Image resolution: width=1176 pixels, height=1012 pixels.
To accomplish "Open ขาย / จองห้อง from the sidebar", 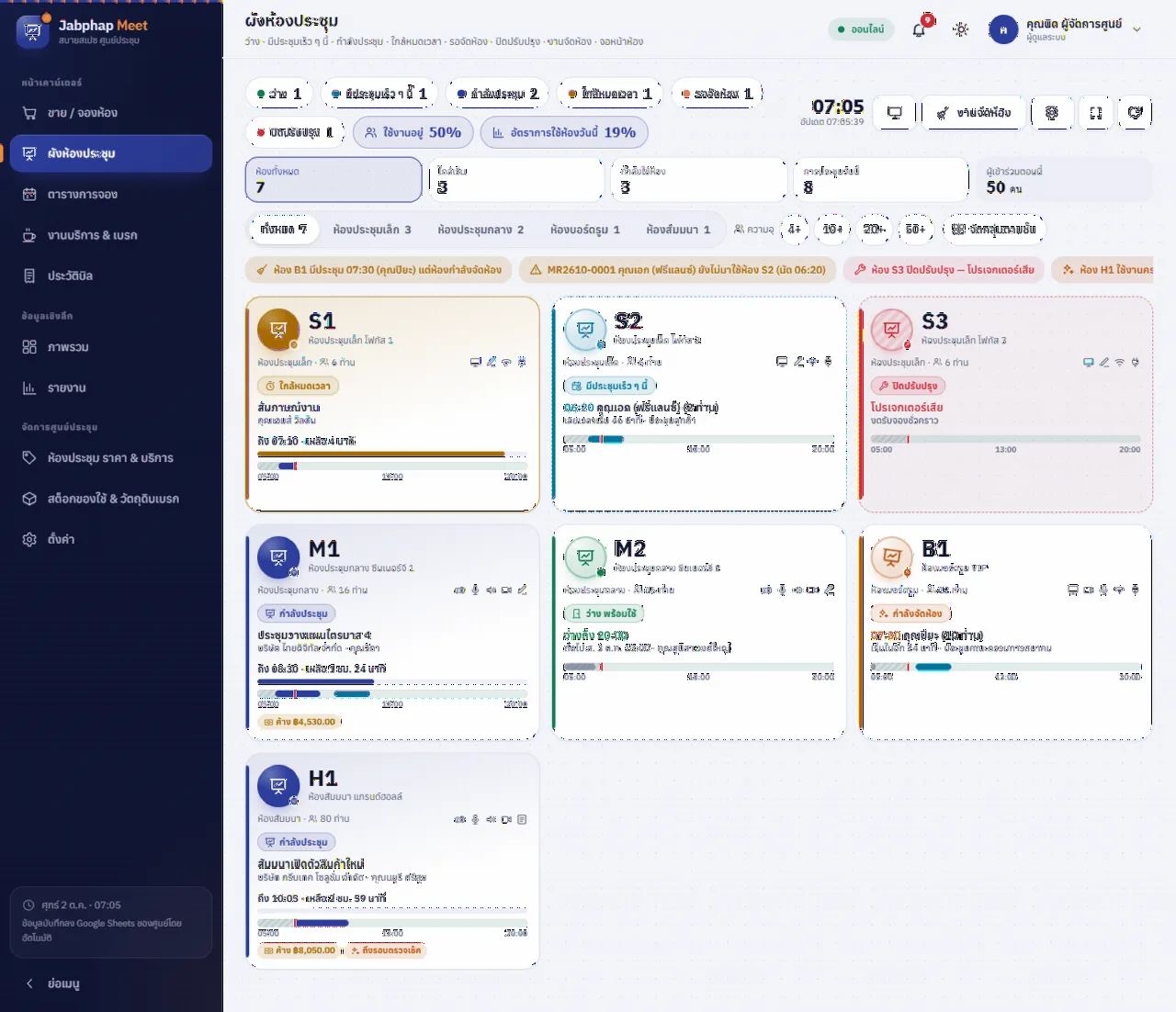I will coord(111,113).
